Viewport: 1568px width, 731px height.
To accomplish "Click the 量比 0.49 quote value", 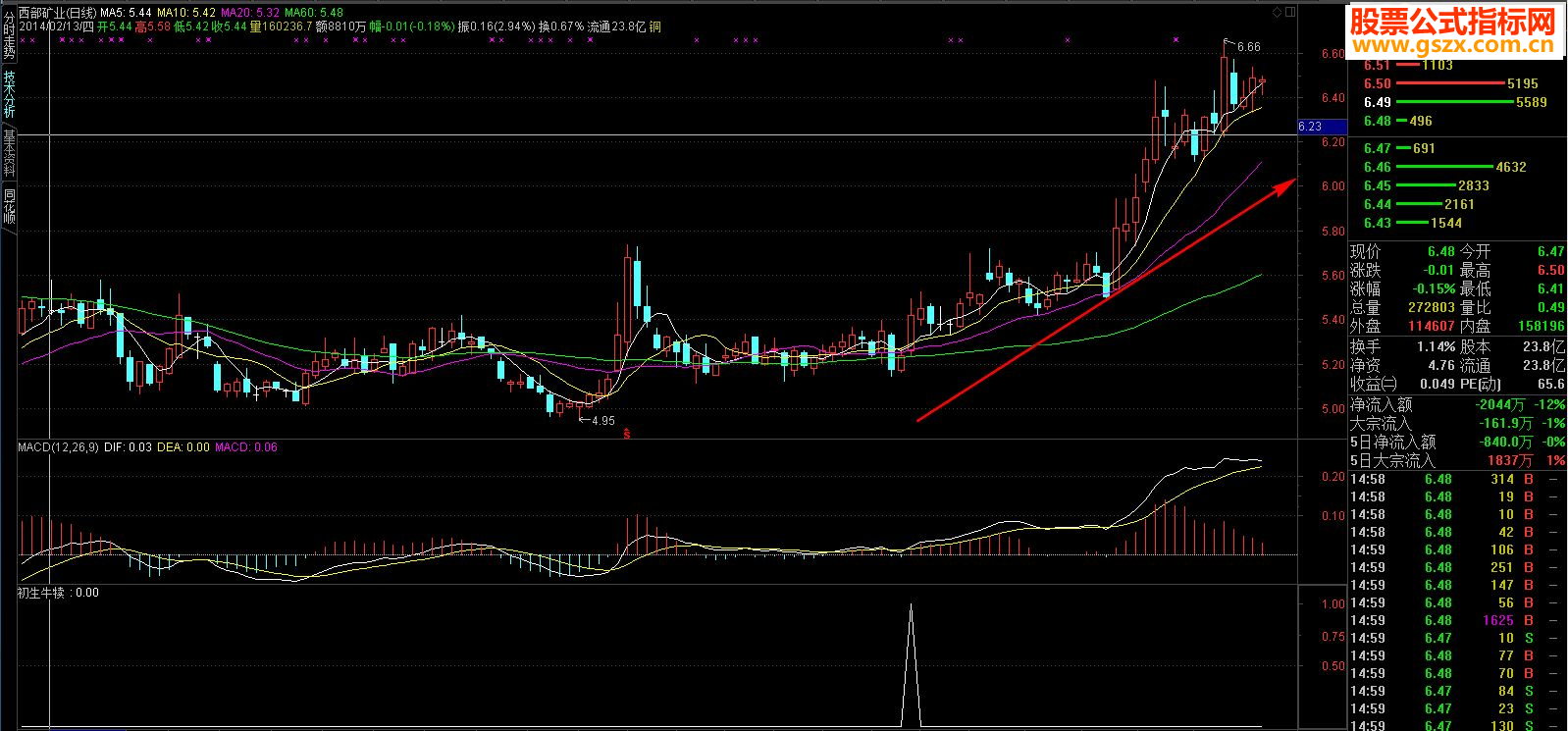I will [1551, 308].
